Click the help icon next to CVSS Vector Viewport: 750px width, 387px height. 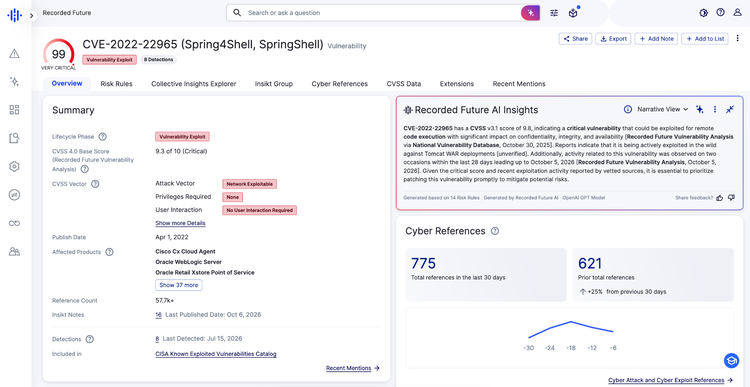[95, 184]
